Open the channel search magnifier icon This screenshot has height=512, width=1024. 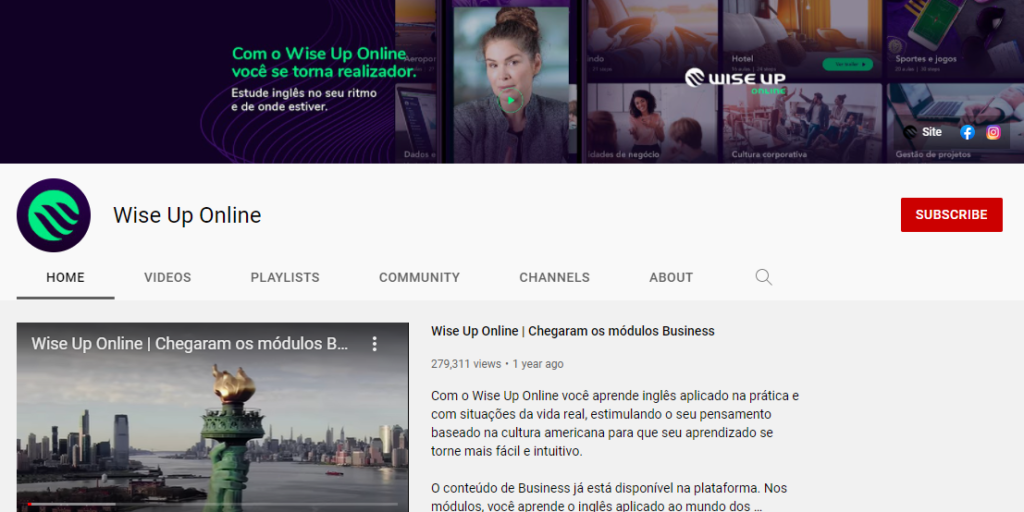763,277
